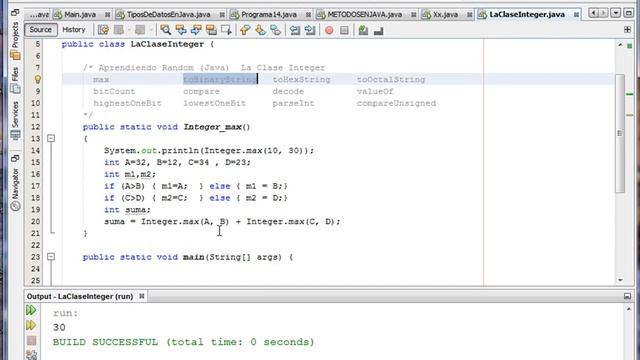Click Toggle Bookmark icon

(x=276, y=30)
